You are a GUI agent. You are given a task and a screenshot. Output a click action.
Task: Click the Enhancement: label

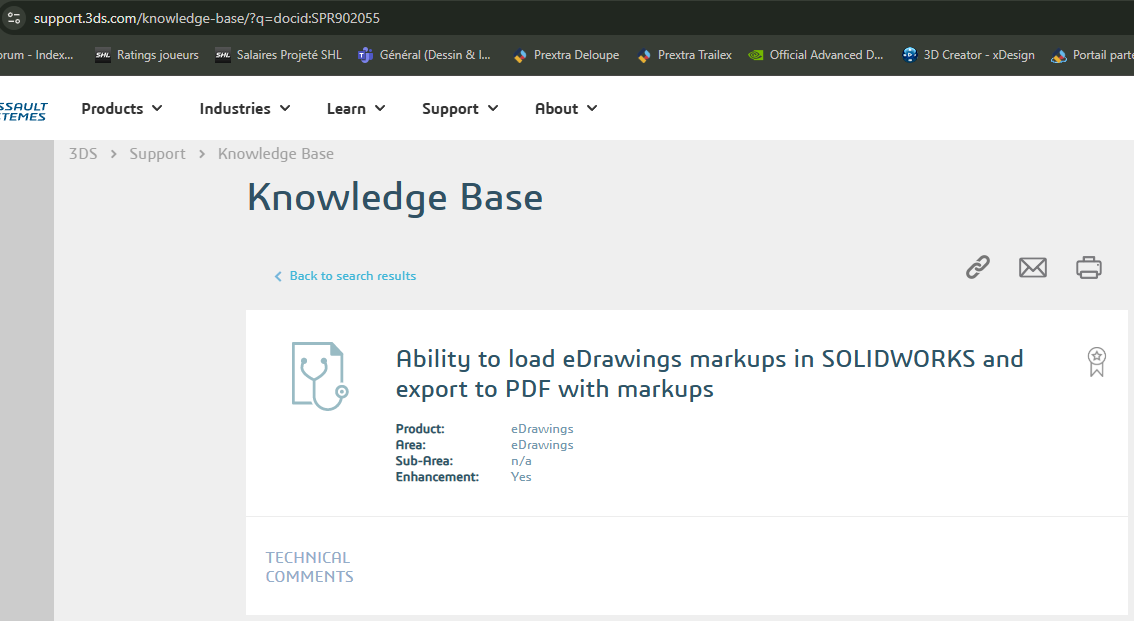coord(437,476)
